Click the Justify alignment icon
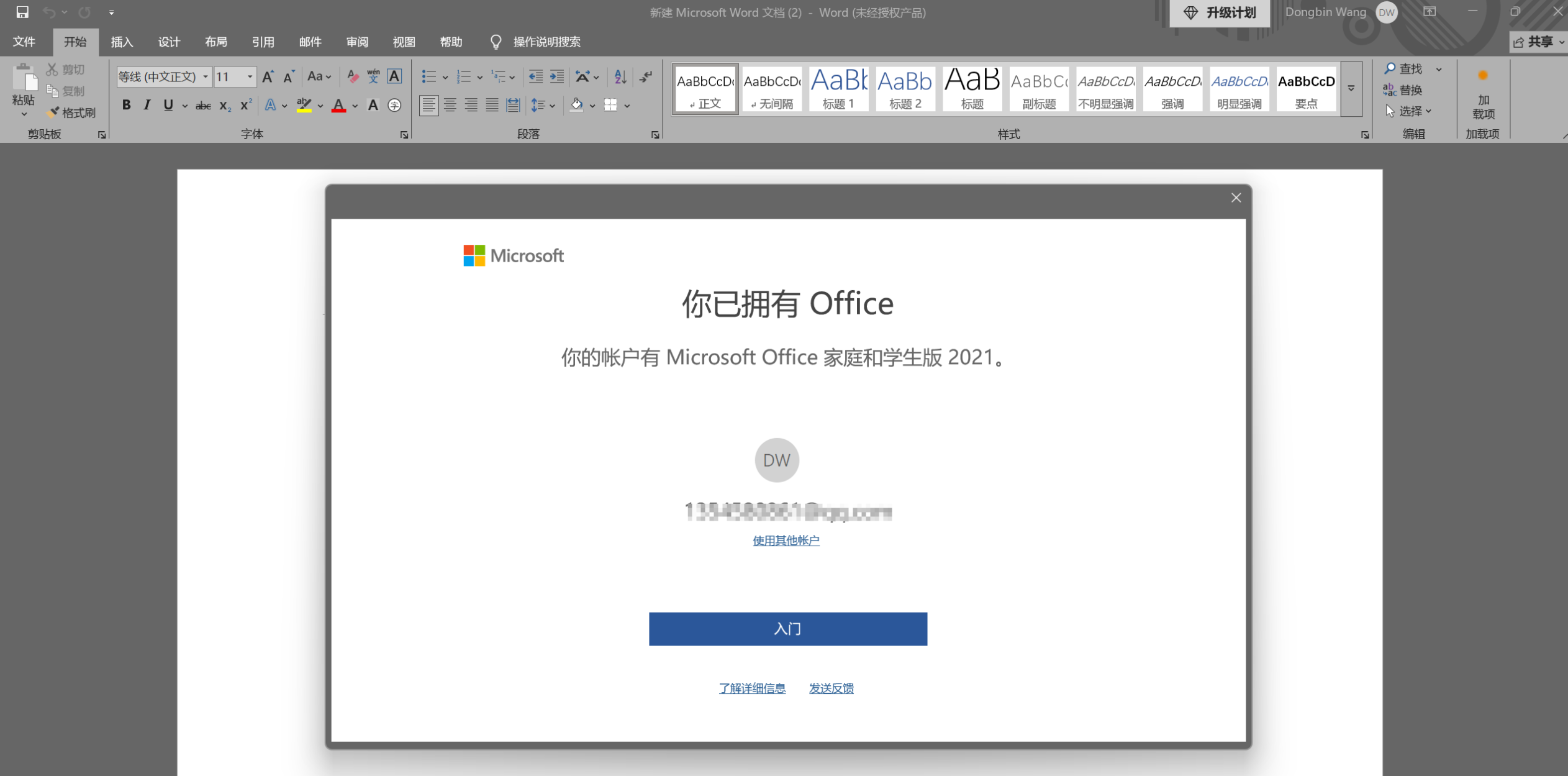 492,105
